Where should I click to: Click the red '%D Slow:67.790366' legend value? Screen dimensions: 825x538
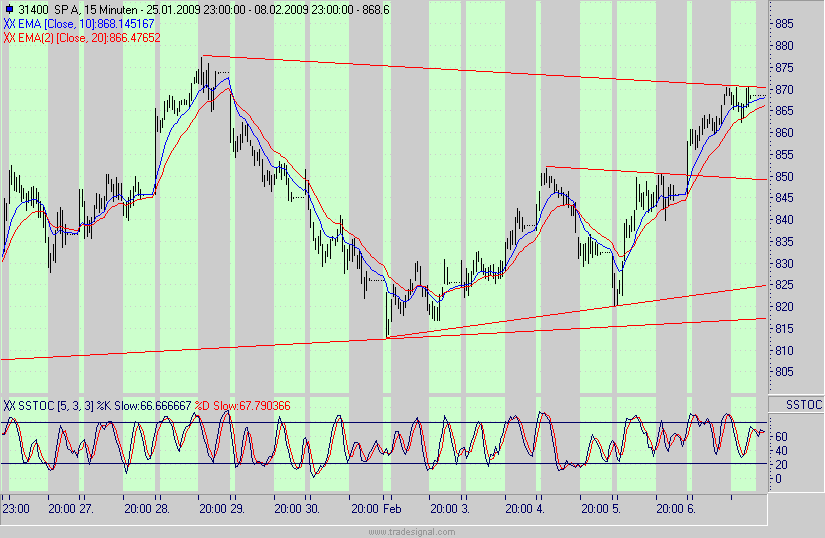coord(243,405)
